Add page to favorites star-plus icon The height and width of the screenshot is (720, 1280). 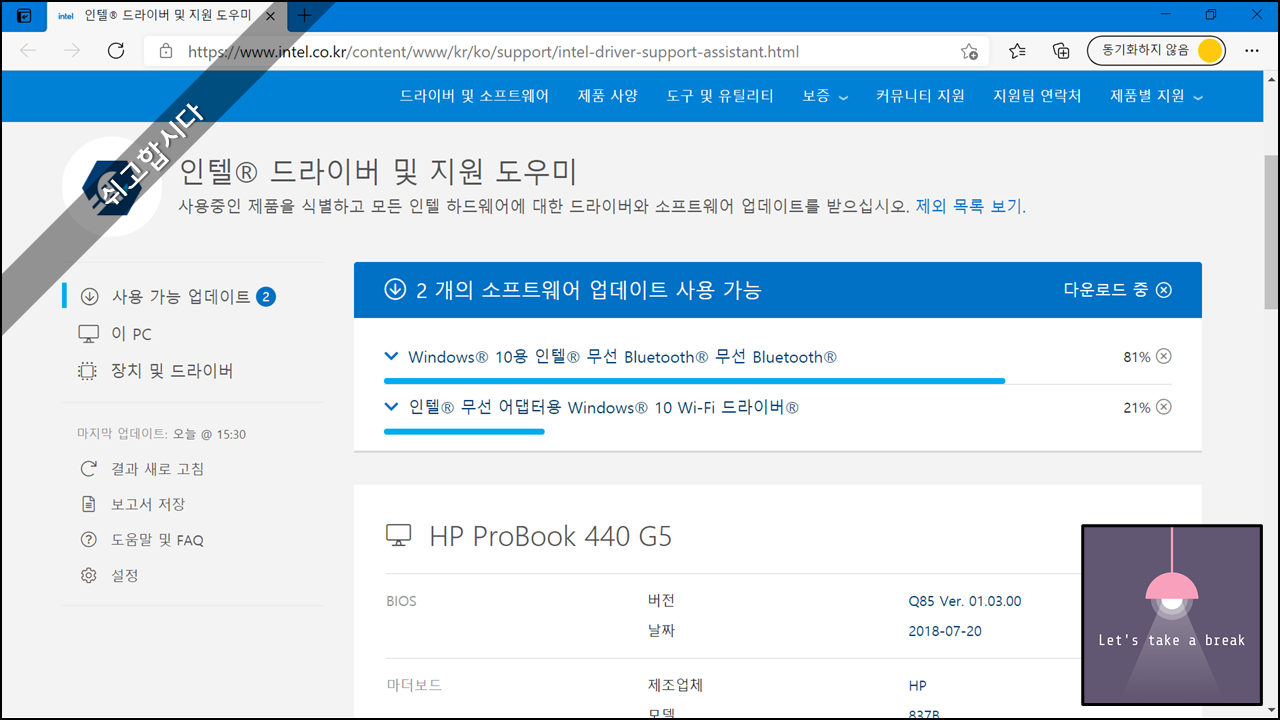click(x=969, y=51)
